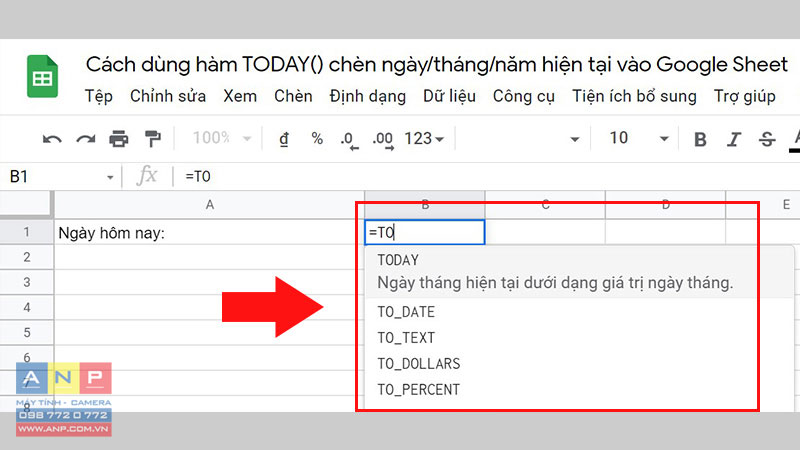Click the fx function icon
The image size is (800, 450).
click(147, 176)
